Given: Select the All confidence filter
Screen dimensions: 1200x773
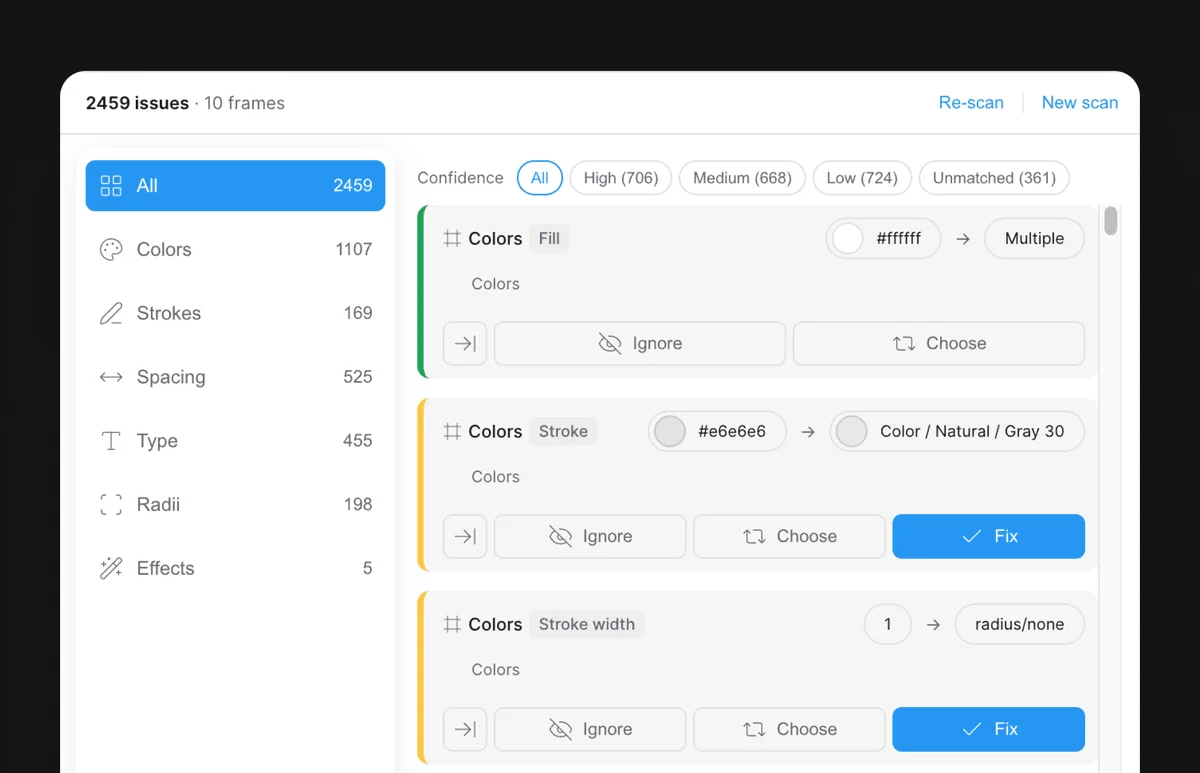Looking at the screenshot, I should pyautogui.click(x=540, y=178).
